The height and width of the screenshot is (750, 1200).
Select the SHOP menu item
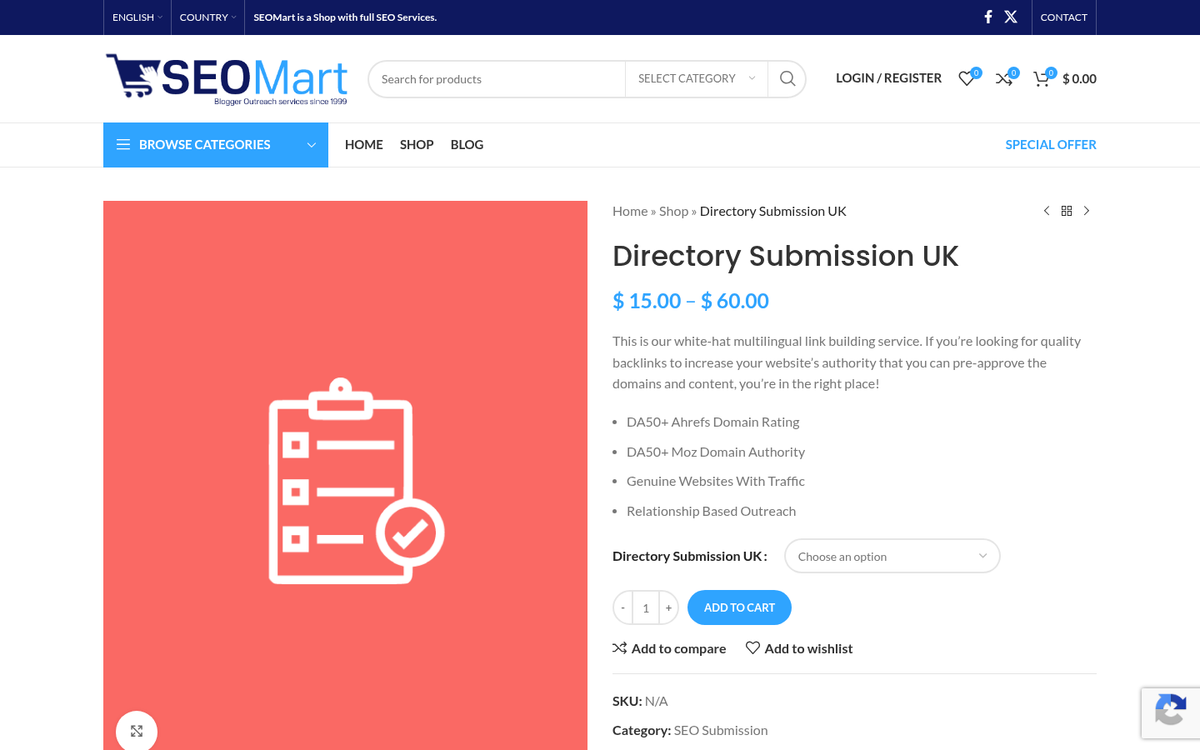coord(416,144)
